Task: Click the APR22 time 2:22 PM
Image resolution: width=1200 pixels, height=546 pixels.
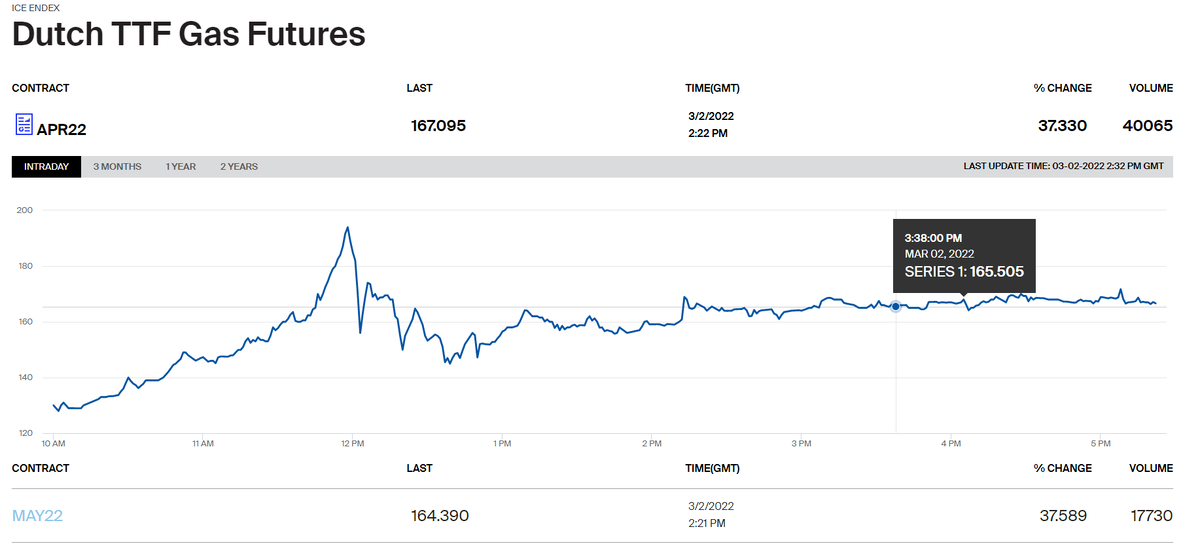Action: pyautogui.click(x=708, y=133)
